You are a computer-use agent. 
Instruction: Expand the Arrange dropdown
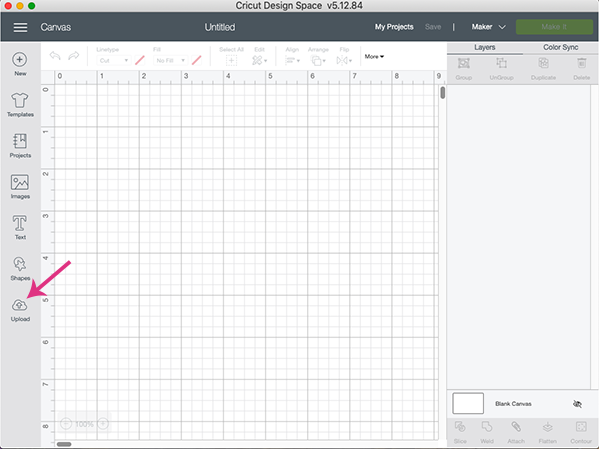(318, 60)
